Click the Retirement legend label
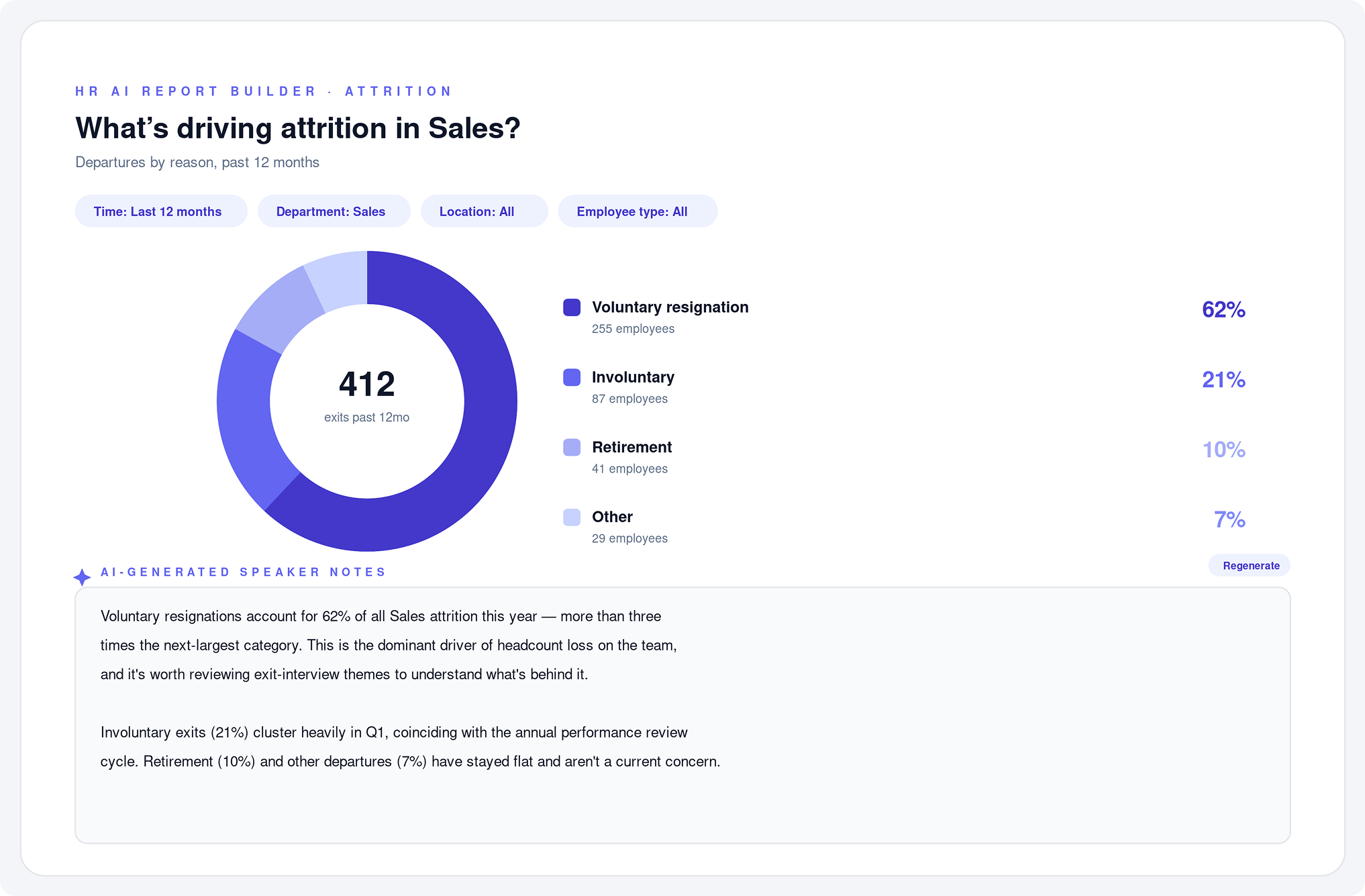The height and width of the screenshot is (896, 1365). tap(631, 447)
